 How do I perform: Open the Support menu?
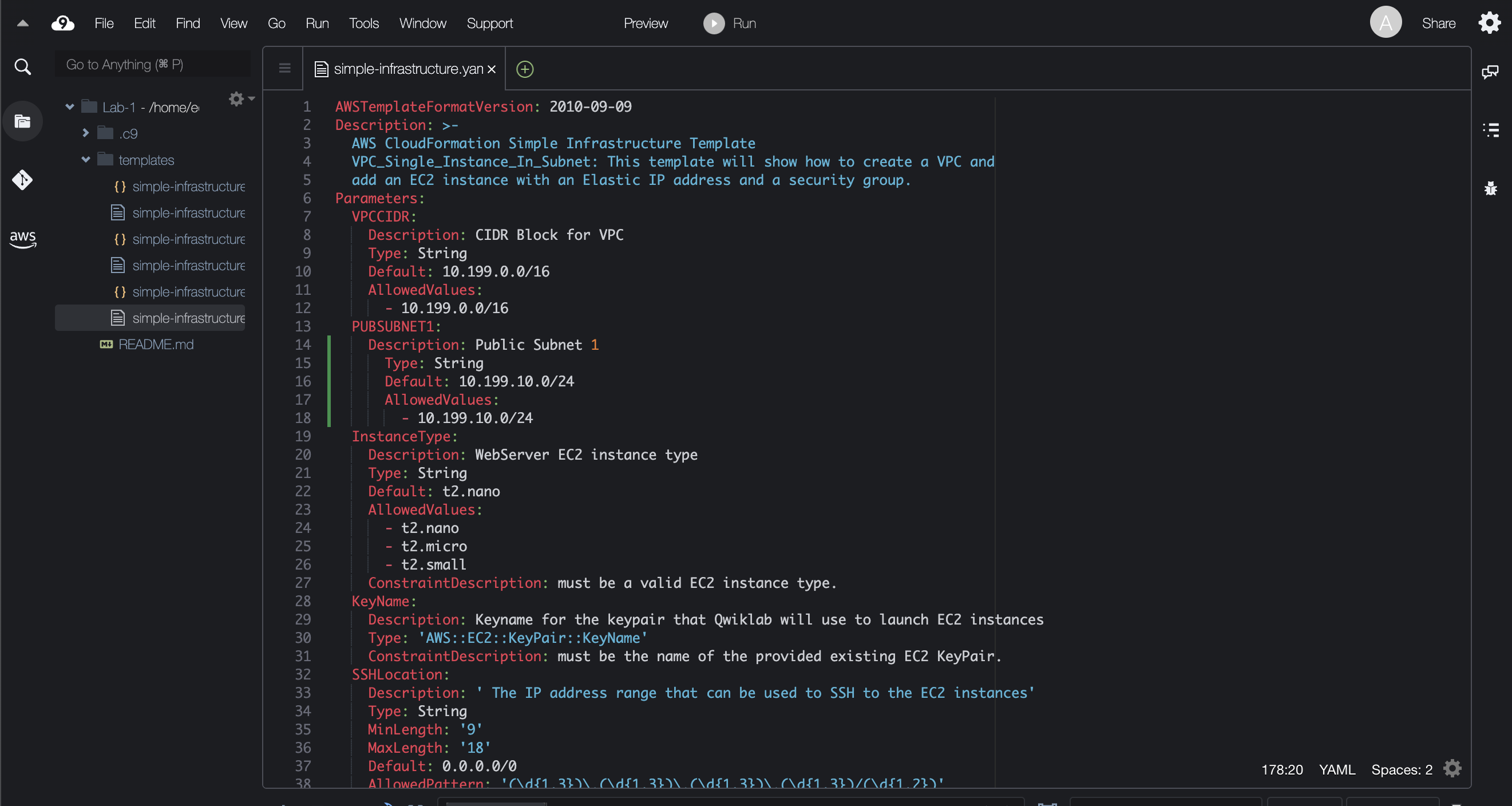click(x=489, y=23)
